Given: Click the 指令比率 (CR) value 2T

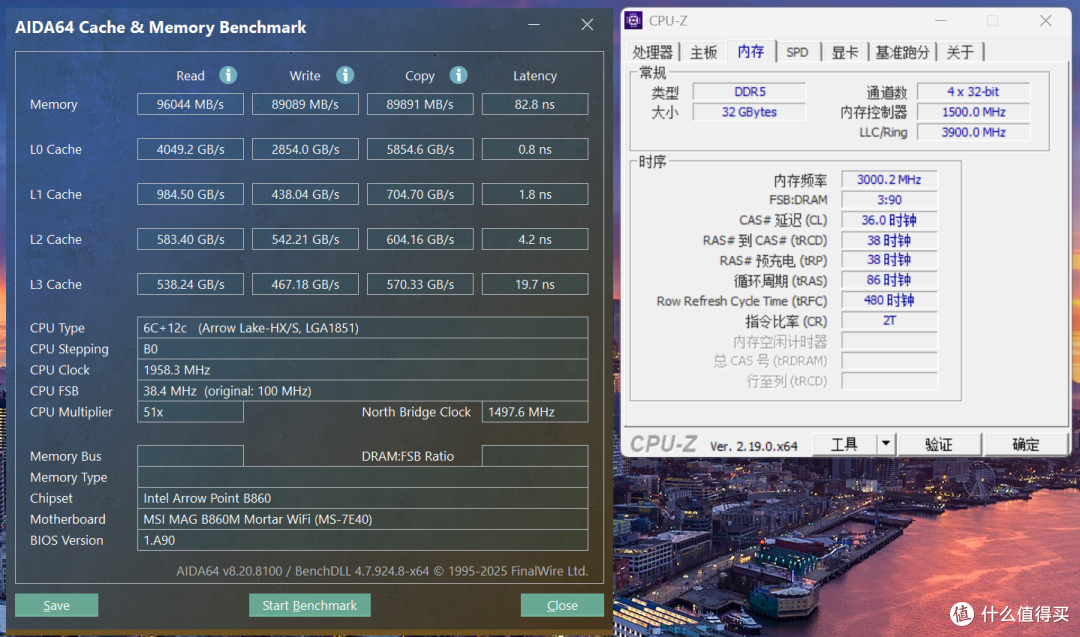Looking at the screenshot, I should (889, 321).
